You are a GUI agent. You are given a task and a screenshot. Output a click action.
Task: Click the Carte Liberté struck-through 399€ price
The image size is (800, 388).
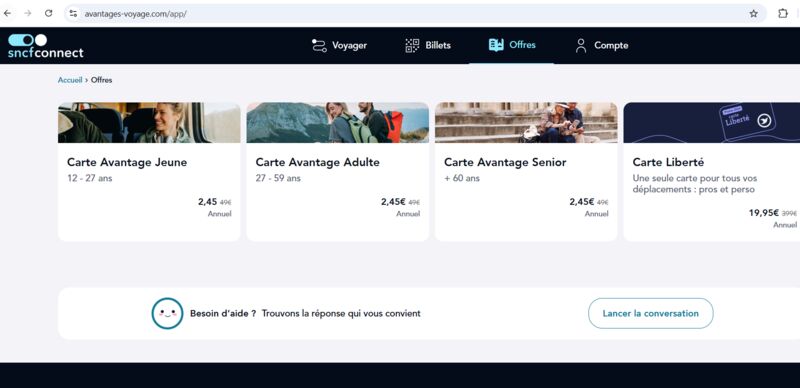789,213
